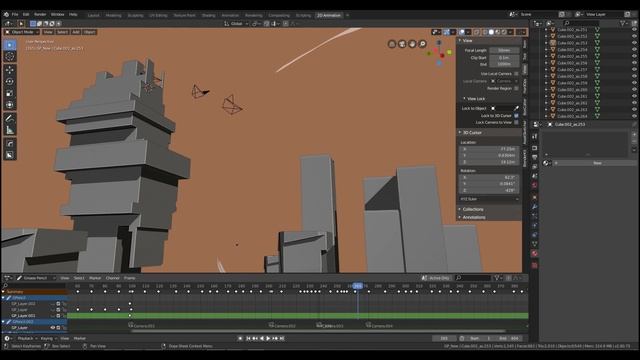The image size is (640, 360).
Task: Play the animation forward
Action: pos(268,338)
